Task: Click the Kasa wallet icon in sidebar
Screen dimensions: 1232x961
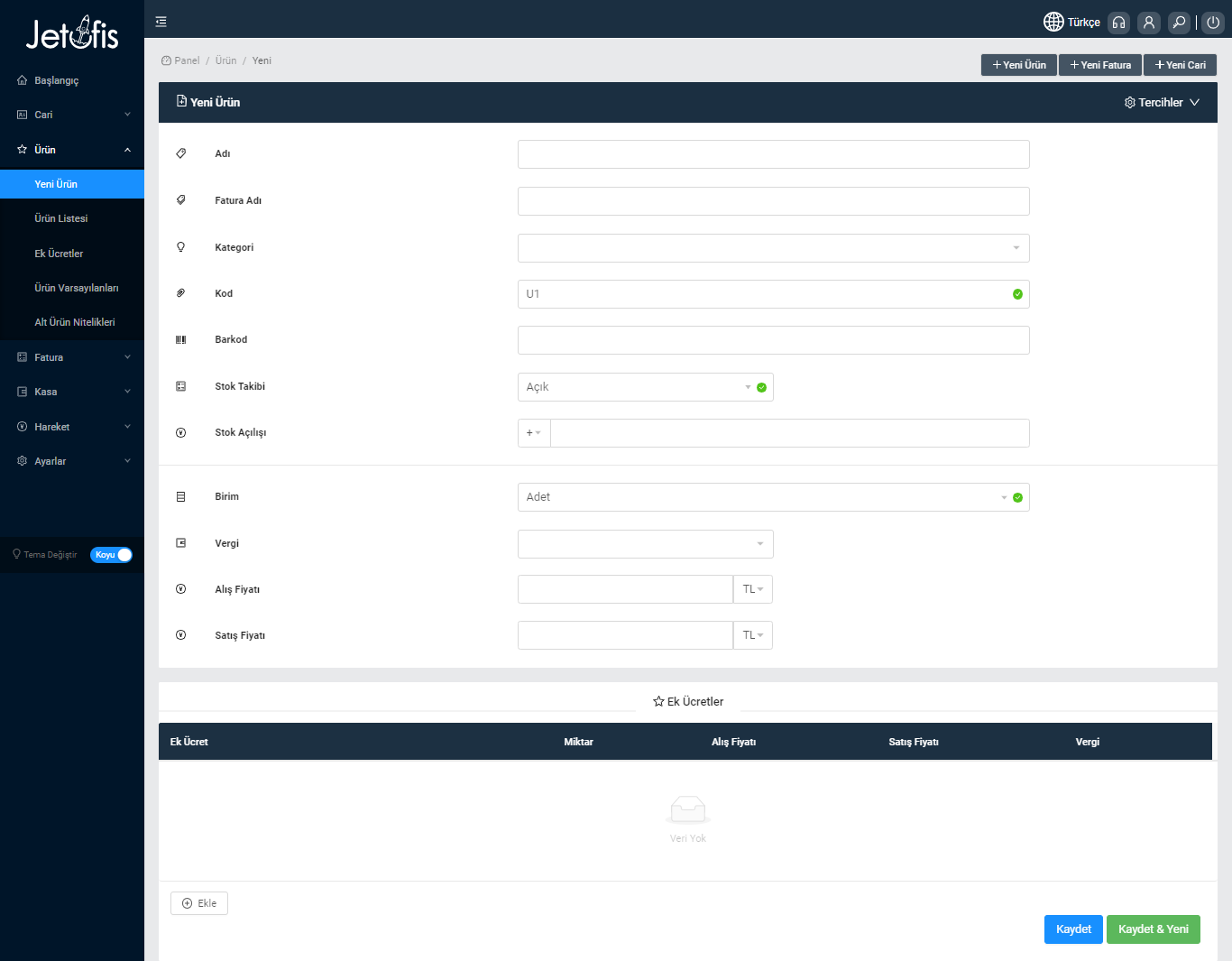Action: click(x=22, y=392)
